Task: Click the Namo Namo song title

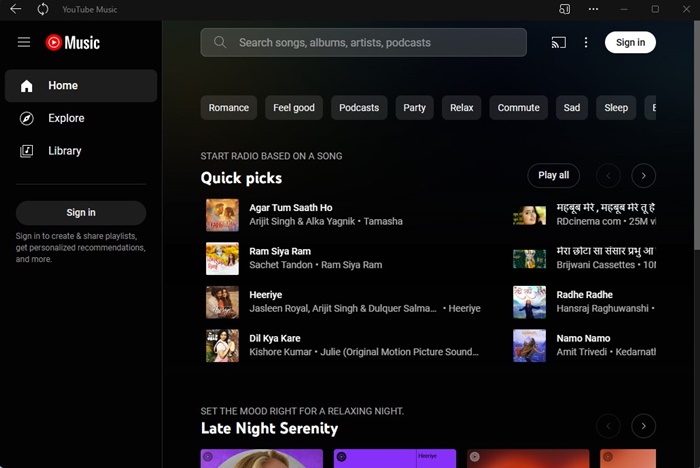Action: 583,338
